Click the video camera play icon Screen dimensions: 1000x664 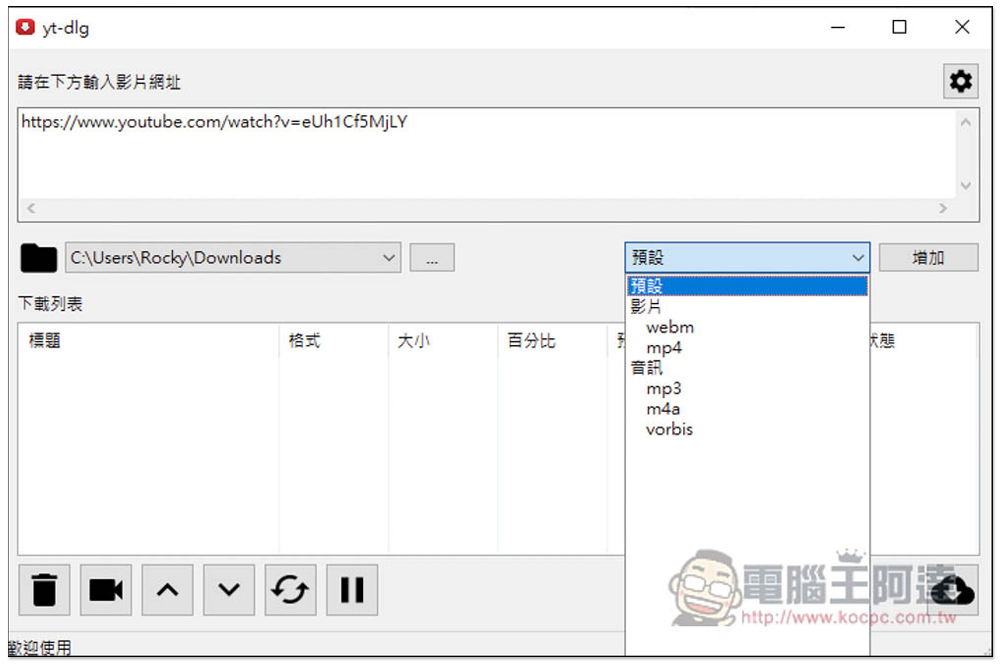[x=106, y=589]
